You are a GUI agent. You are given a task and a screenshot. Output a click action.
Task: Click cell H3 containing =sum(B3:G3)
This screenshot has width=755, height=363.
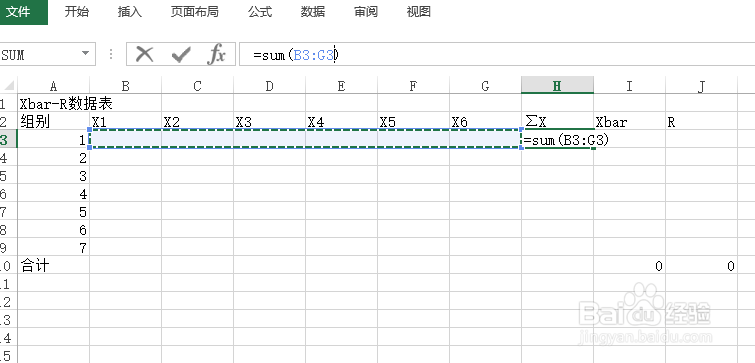point(557,140)
